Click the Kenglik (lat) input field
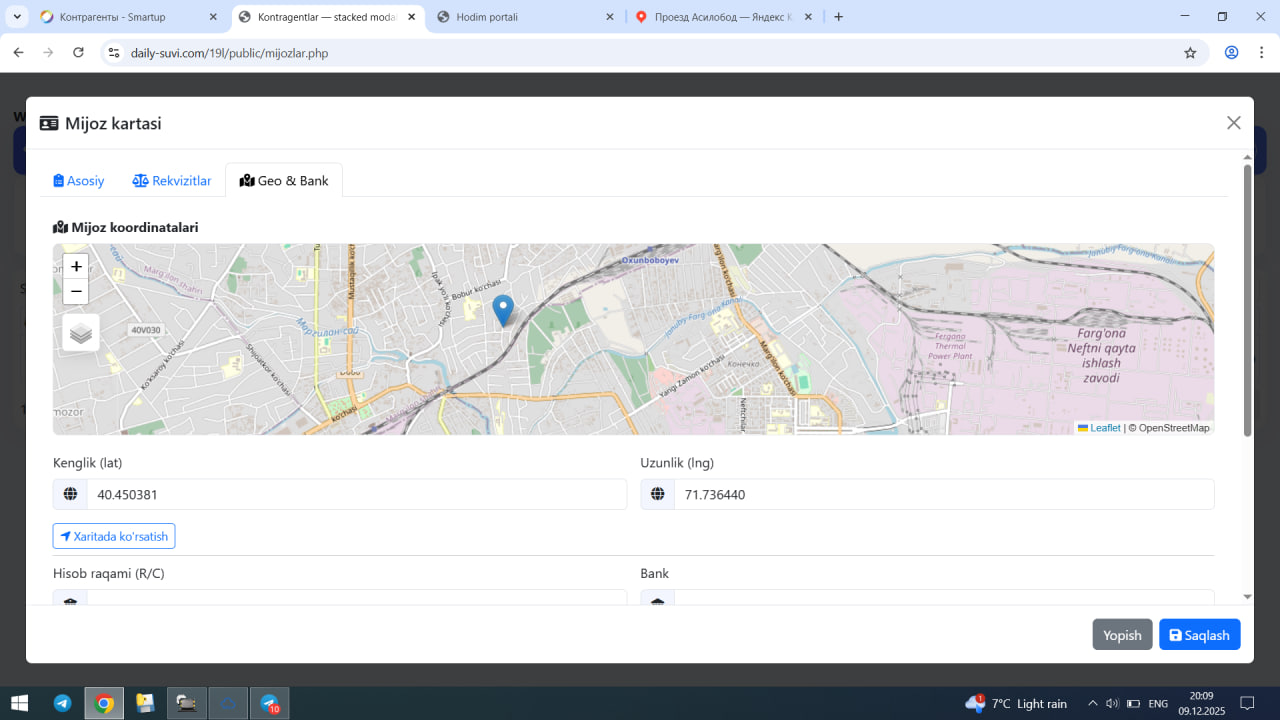Screen dimensions: 1280x720 [x=356, y=495]
